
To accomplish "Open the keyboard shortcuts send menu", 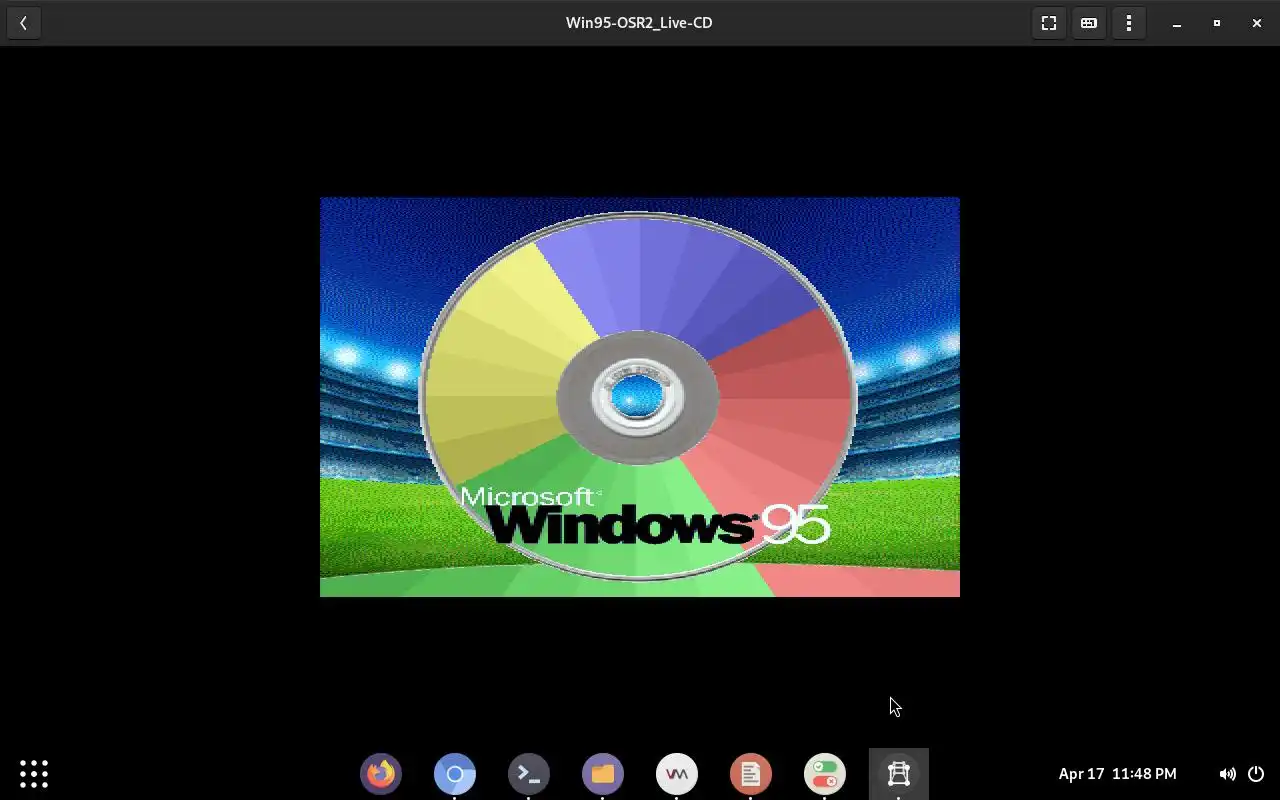I will click(1089, 23).
